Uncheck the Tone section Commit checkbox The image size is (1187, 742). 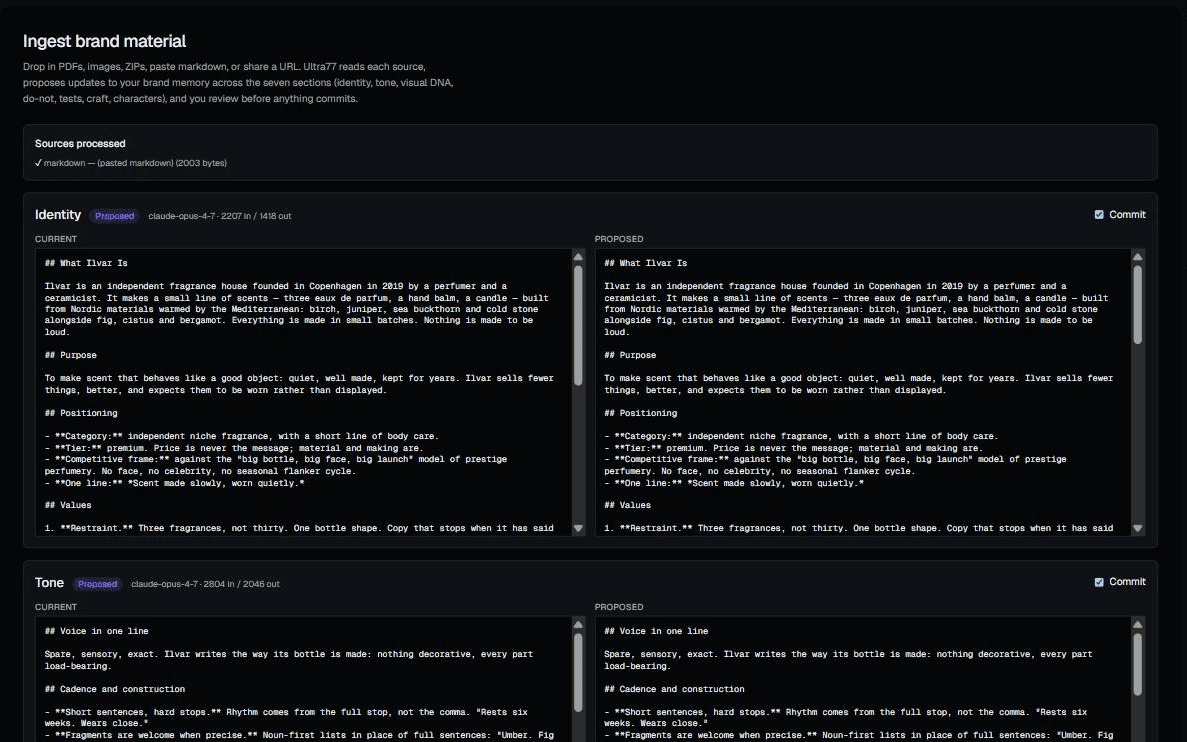(x=1098, y=582)
